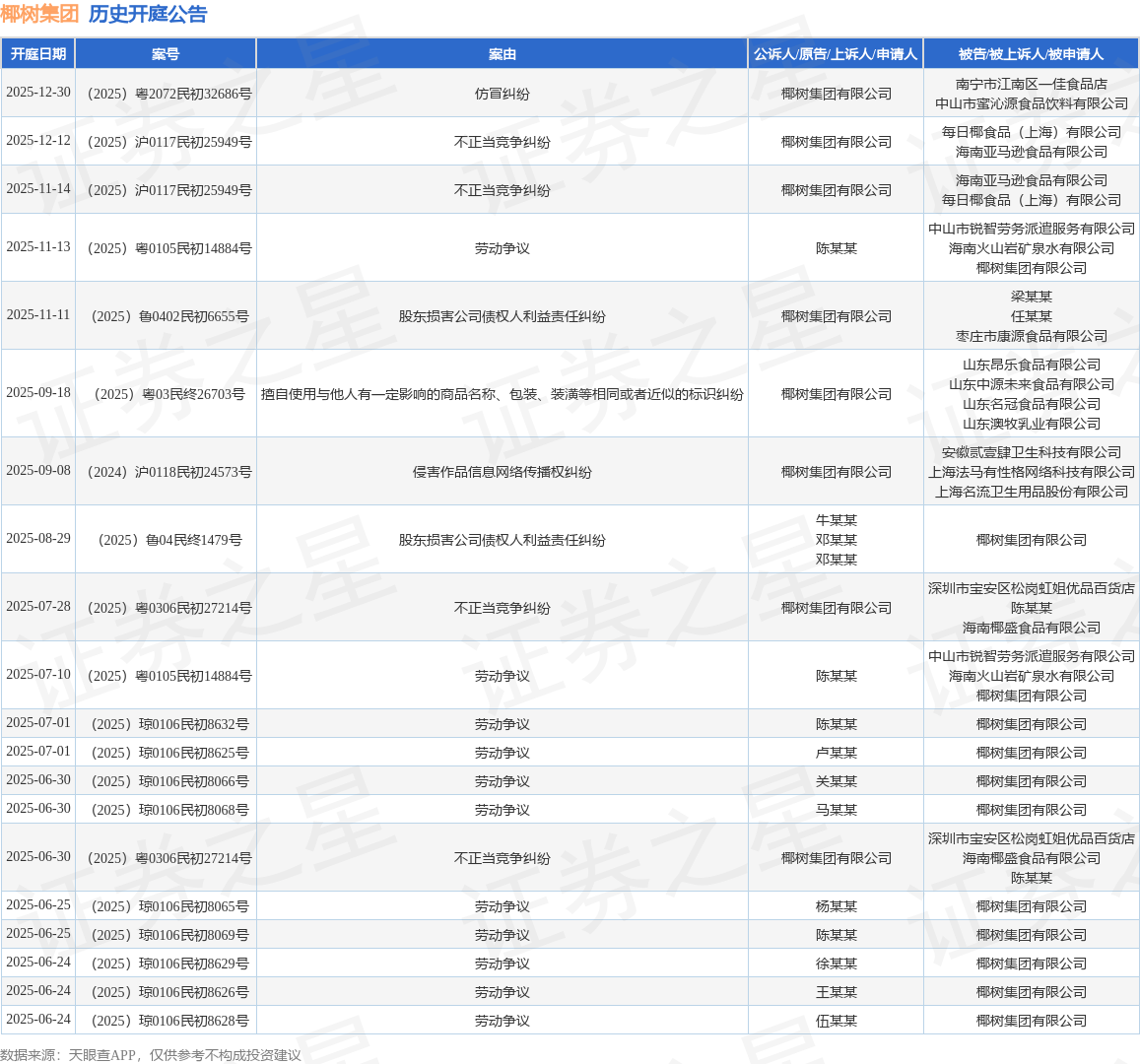Click plaintiff 伍某某
1140x1064 pixels.
(x=837, y=1021)
